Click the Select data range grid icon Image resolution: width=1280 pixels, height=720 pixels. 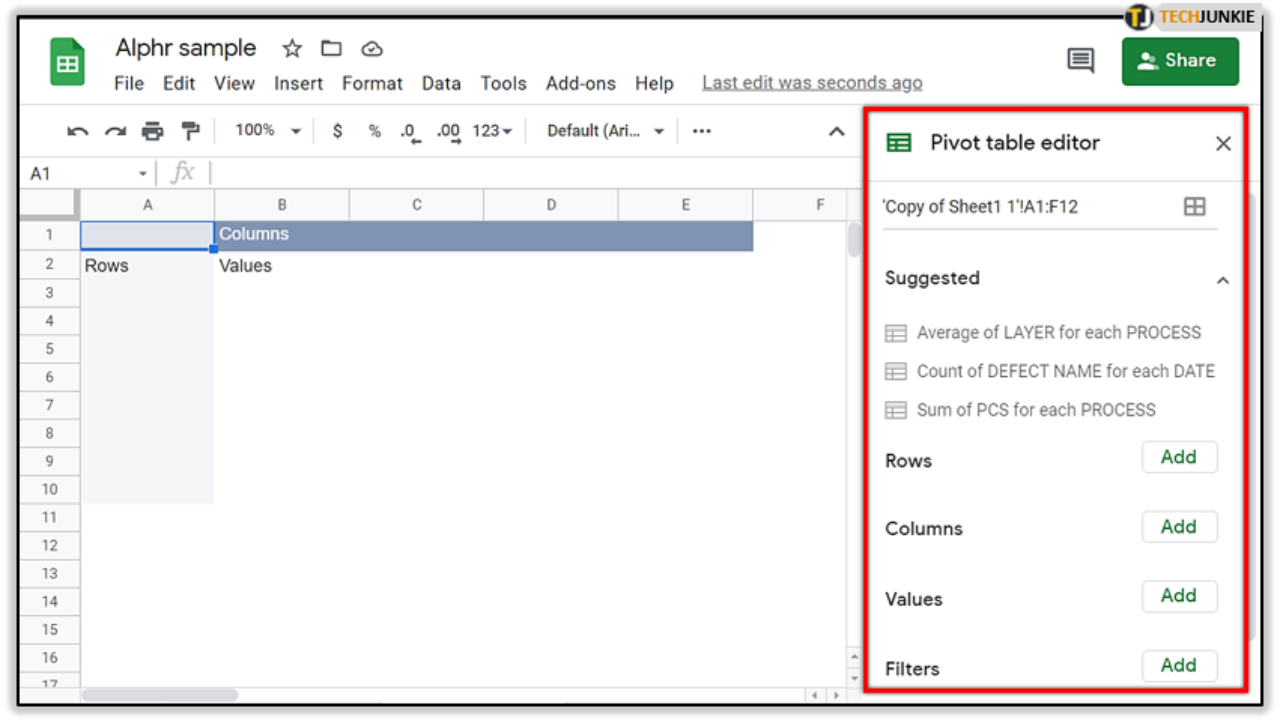pos(1195,206)
